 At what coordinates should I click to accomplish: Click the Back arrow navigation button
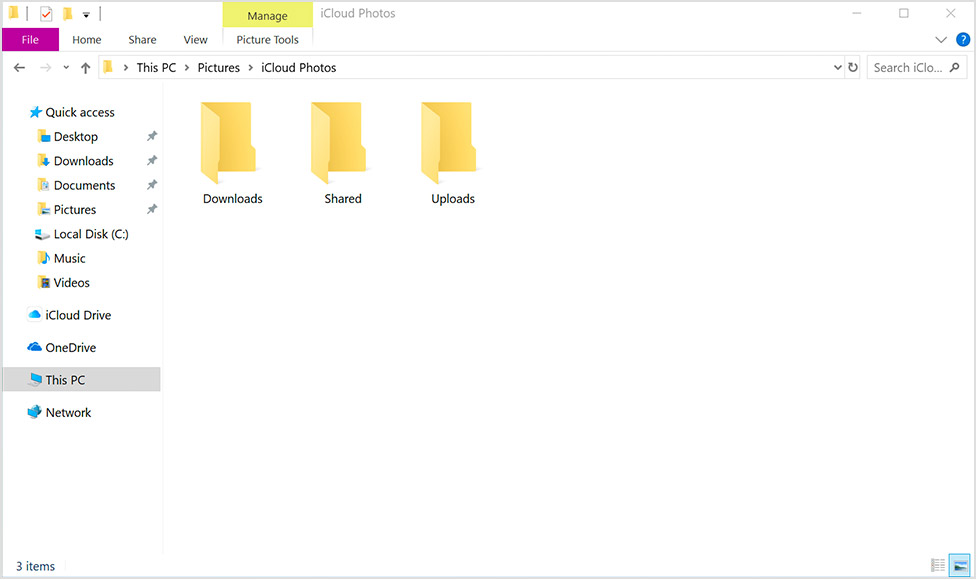[x=19, y=68]
